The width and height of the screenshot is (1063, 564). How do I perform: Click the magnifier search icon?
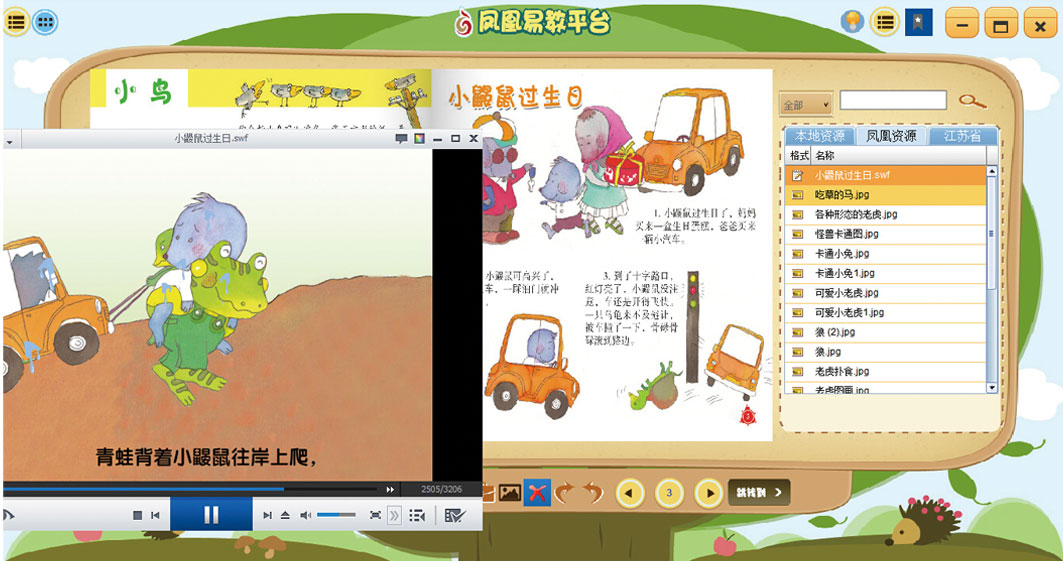point(972,101)
